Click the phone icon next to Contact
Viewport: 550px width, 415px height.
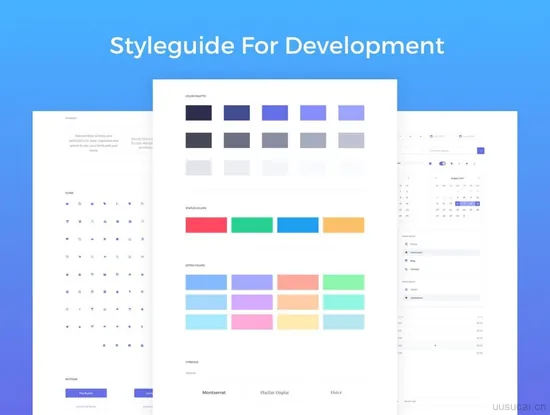(x=406, y=269)
